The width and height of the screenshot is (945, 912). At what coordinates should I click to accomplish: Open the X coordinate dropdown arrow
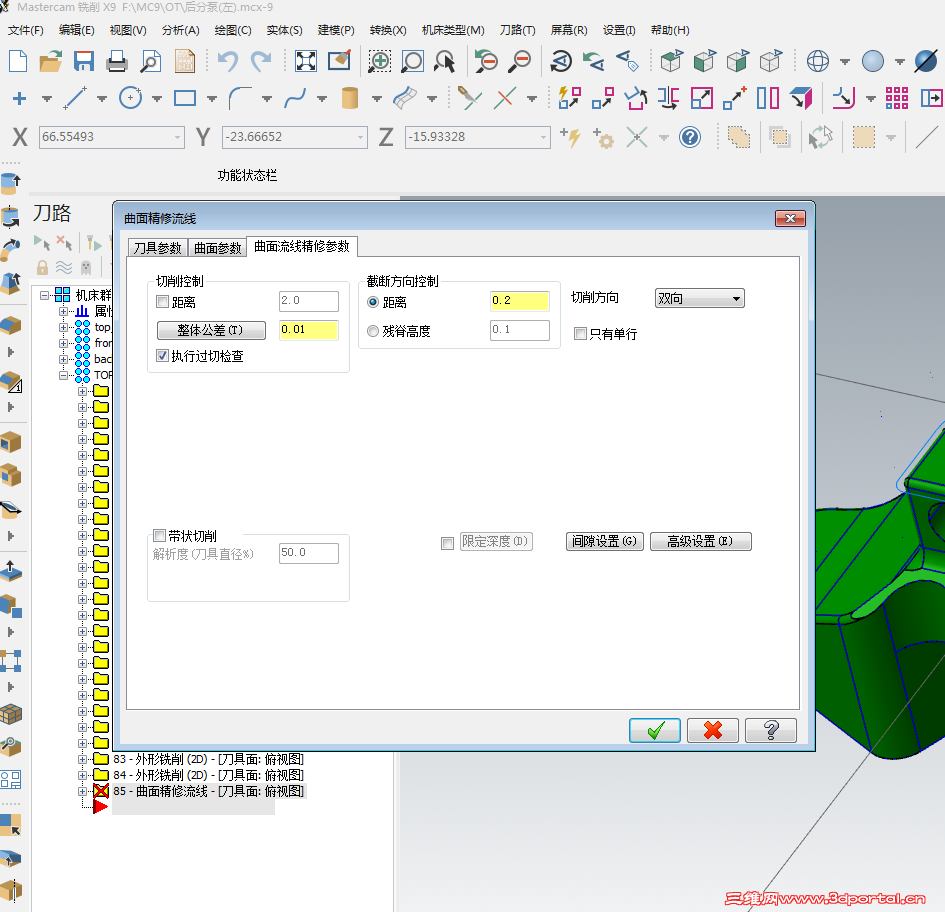[177, 137]
